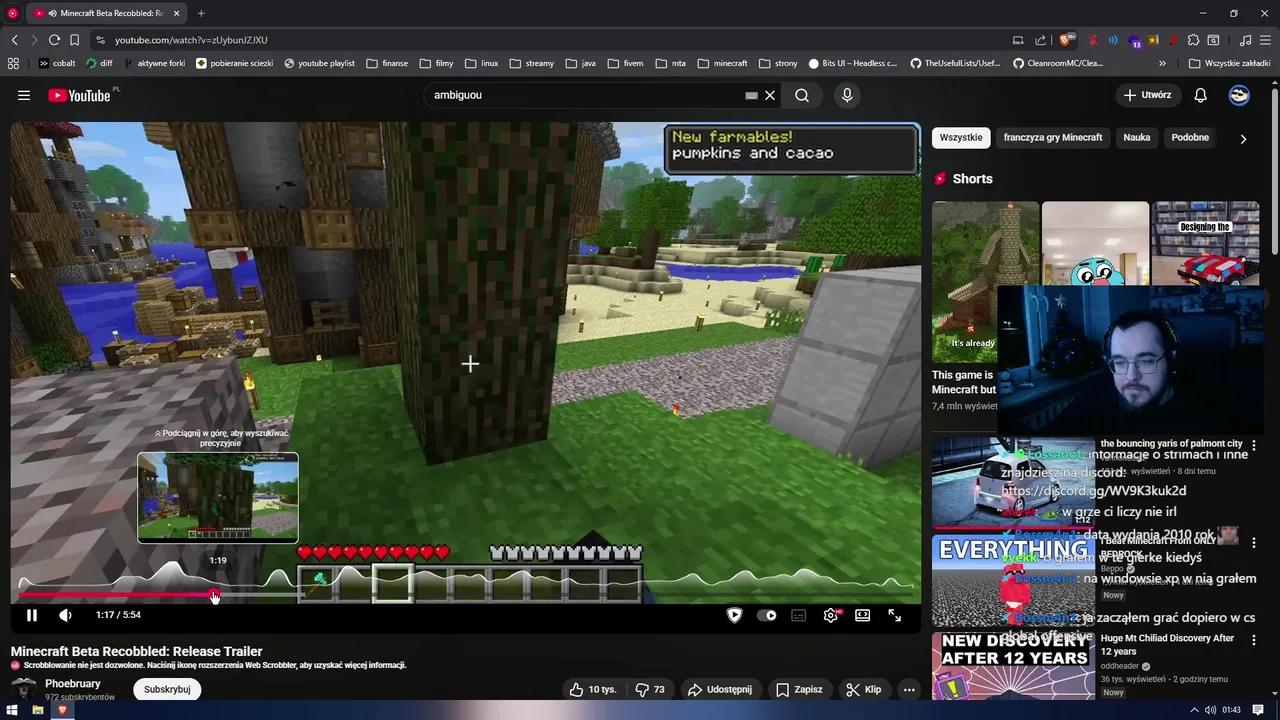Open the Phoebruary channel avatar

point(24,689)
